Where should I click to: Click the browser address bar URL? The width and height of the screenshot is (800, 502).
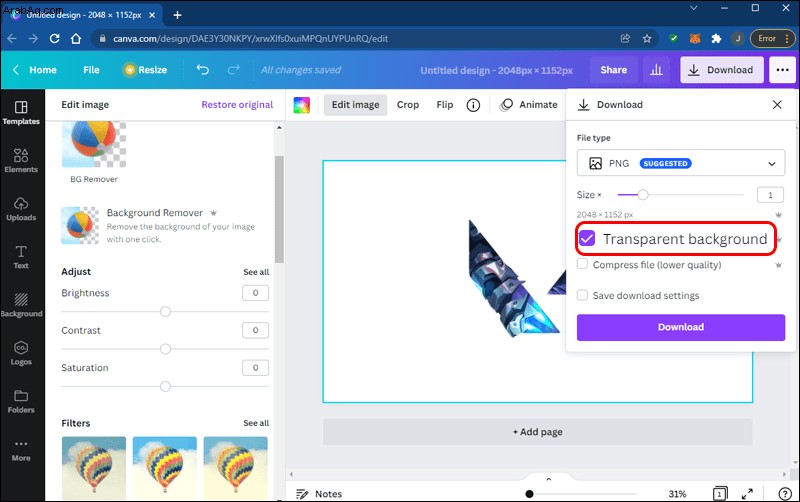tap(250, 39)
